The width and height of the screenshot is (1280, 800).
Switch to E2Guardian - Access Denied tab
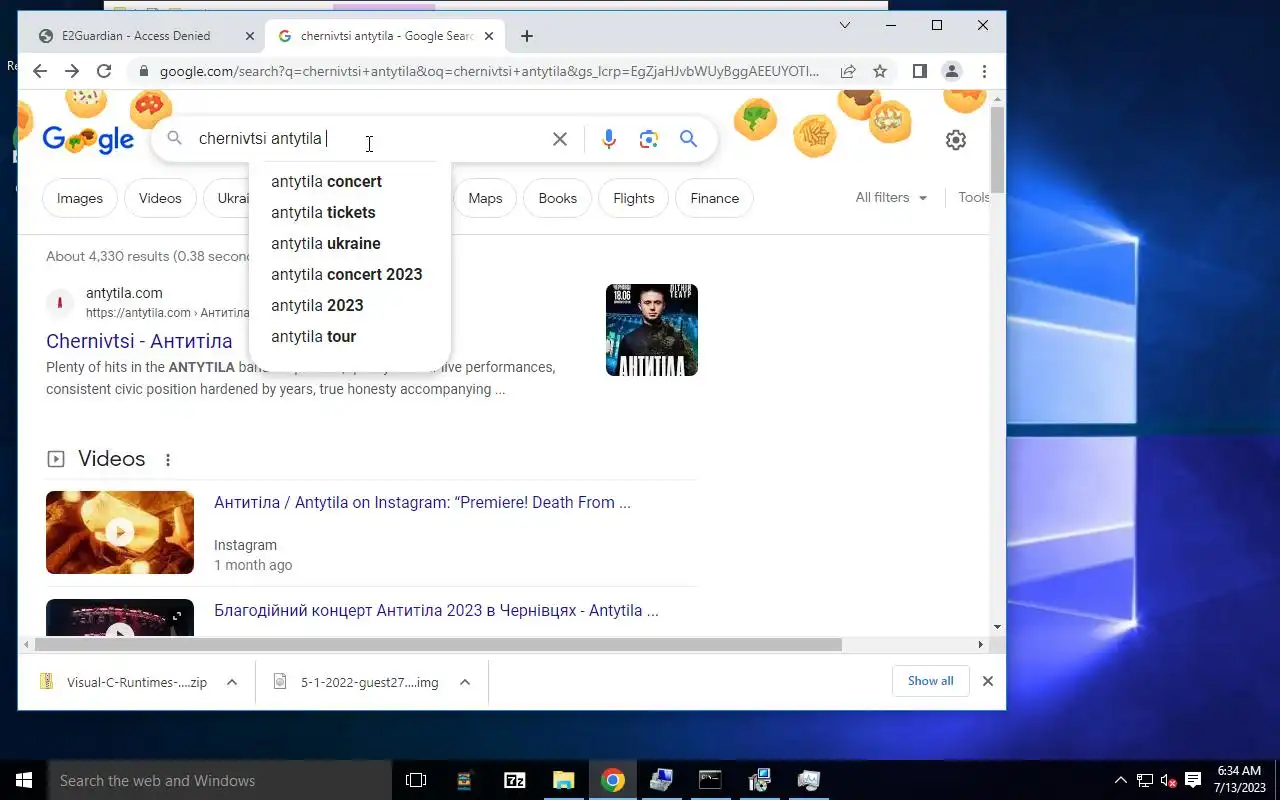coord(136,36)
